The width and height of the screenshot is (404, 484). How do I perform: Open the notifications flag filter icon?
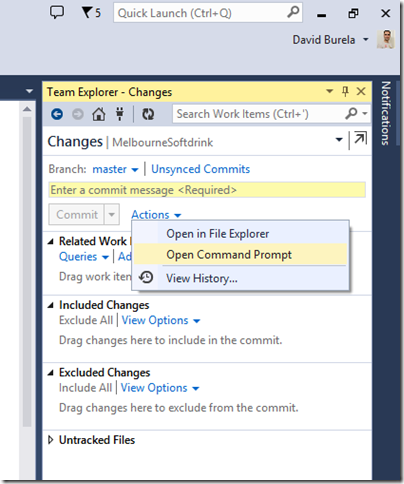pos(91,13)
